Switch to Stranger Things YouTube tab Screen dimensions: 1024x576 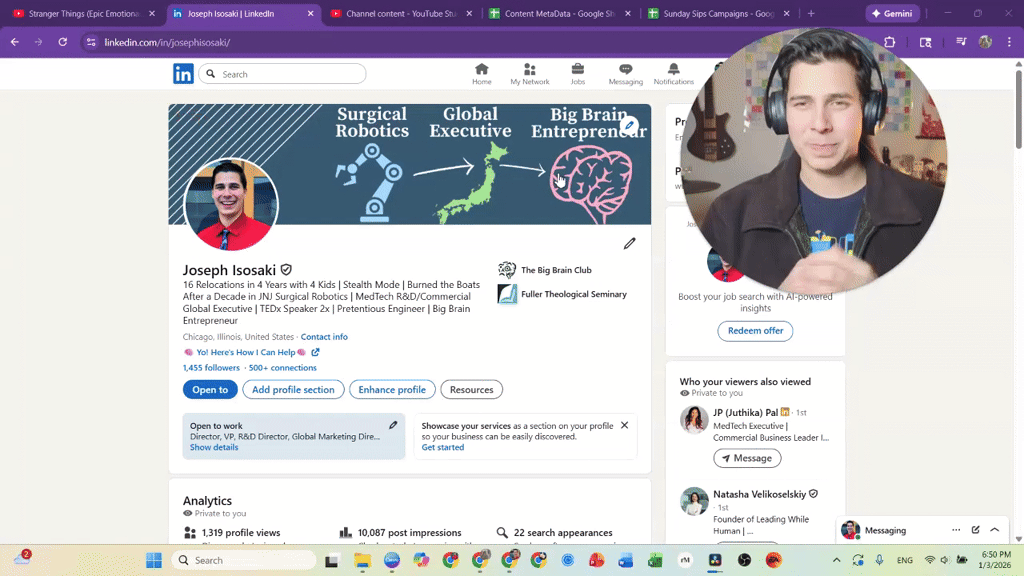click(82, 13)
